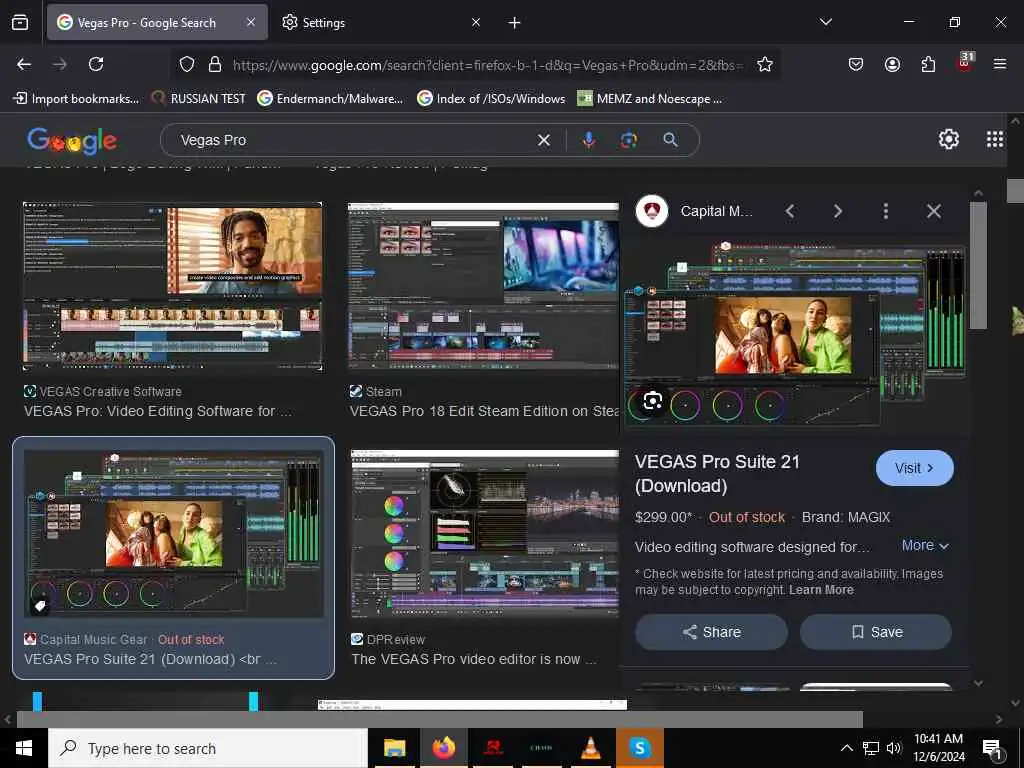Bookmark this page with the star icon
This screenshot has width=1024, height=768.
pos(765,64)
